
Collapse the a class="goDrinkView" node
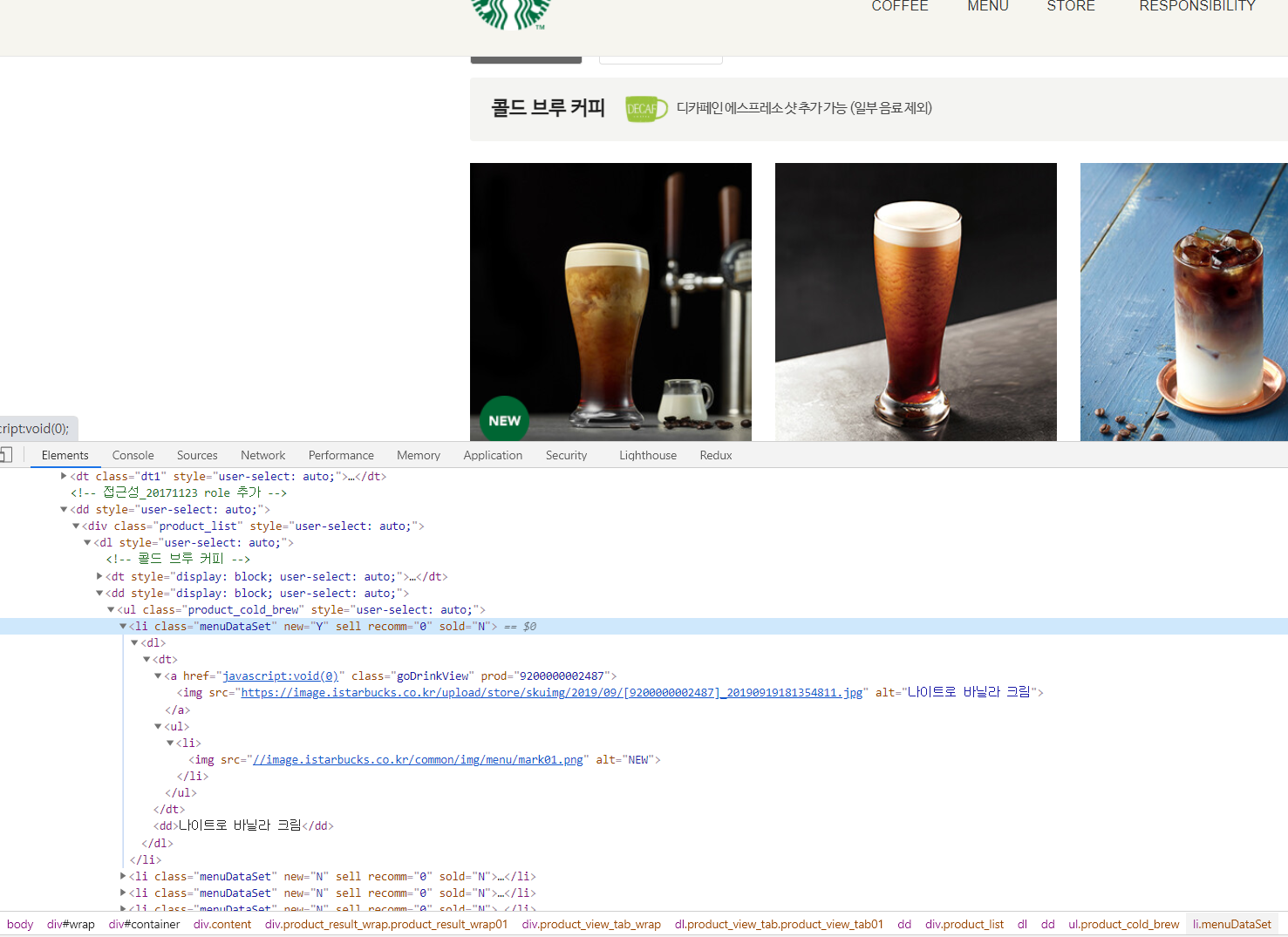158,676
